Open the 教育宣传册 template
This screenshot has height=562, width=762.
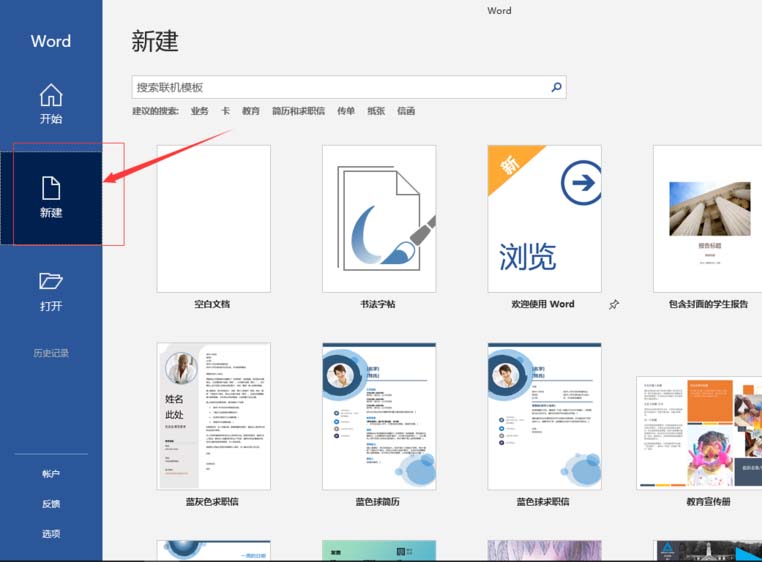click(x=699, y=433)
